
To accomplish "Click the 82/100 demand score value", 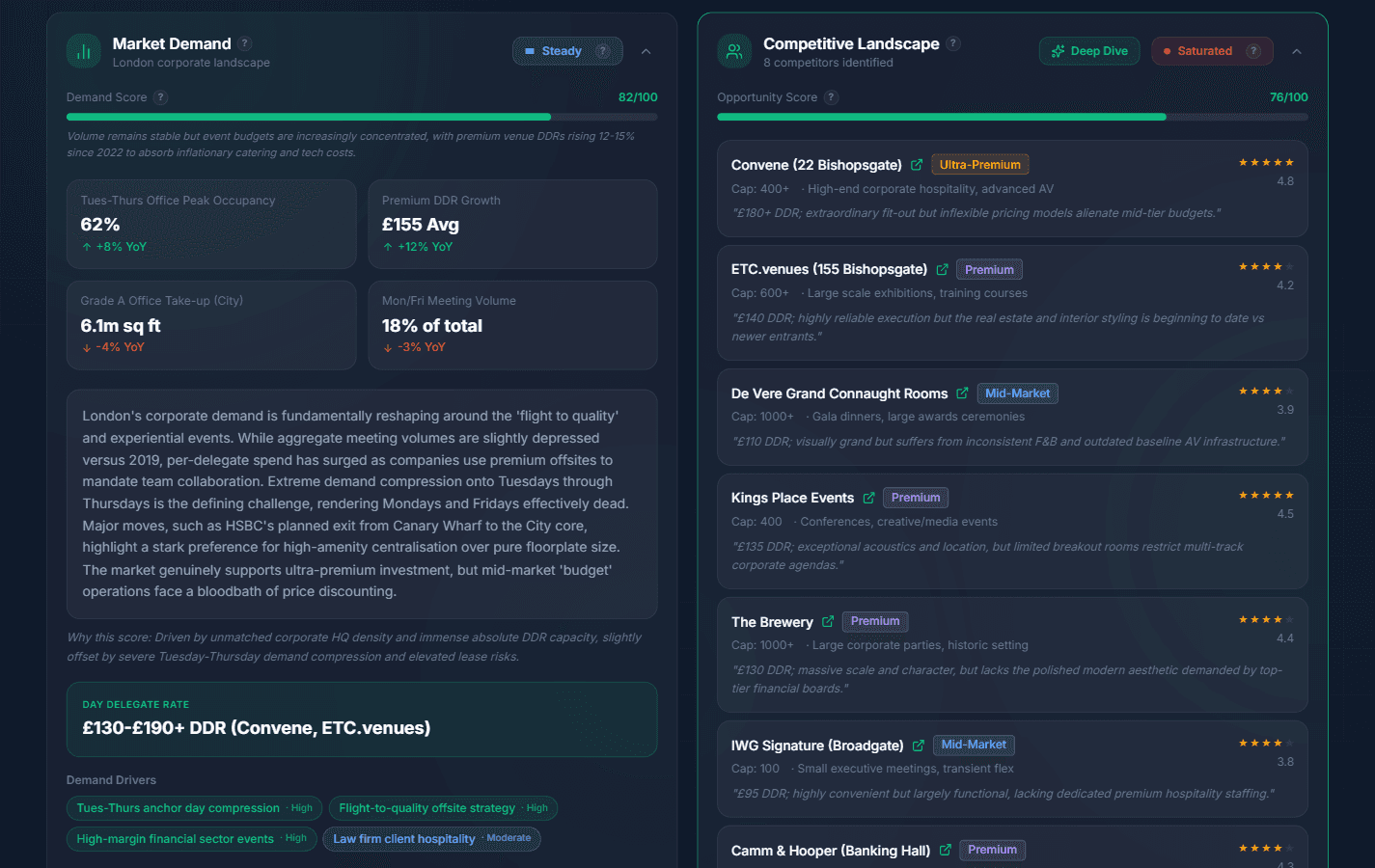I will (638, 97).
